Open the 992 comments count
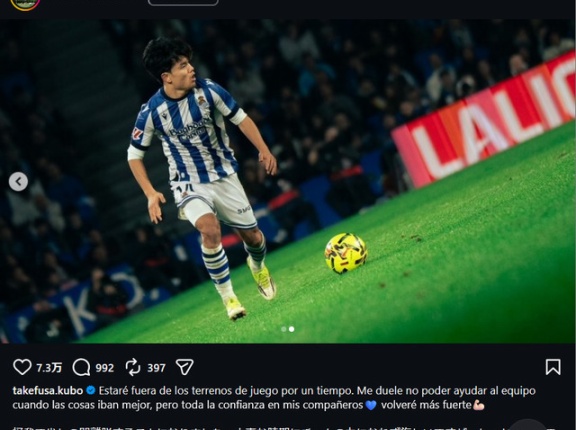 105,368
